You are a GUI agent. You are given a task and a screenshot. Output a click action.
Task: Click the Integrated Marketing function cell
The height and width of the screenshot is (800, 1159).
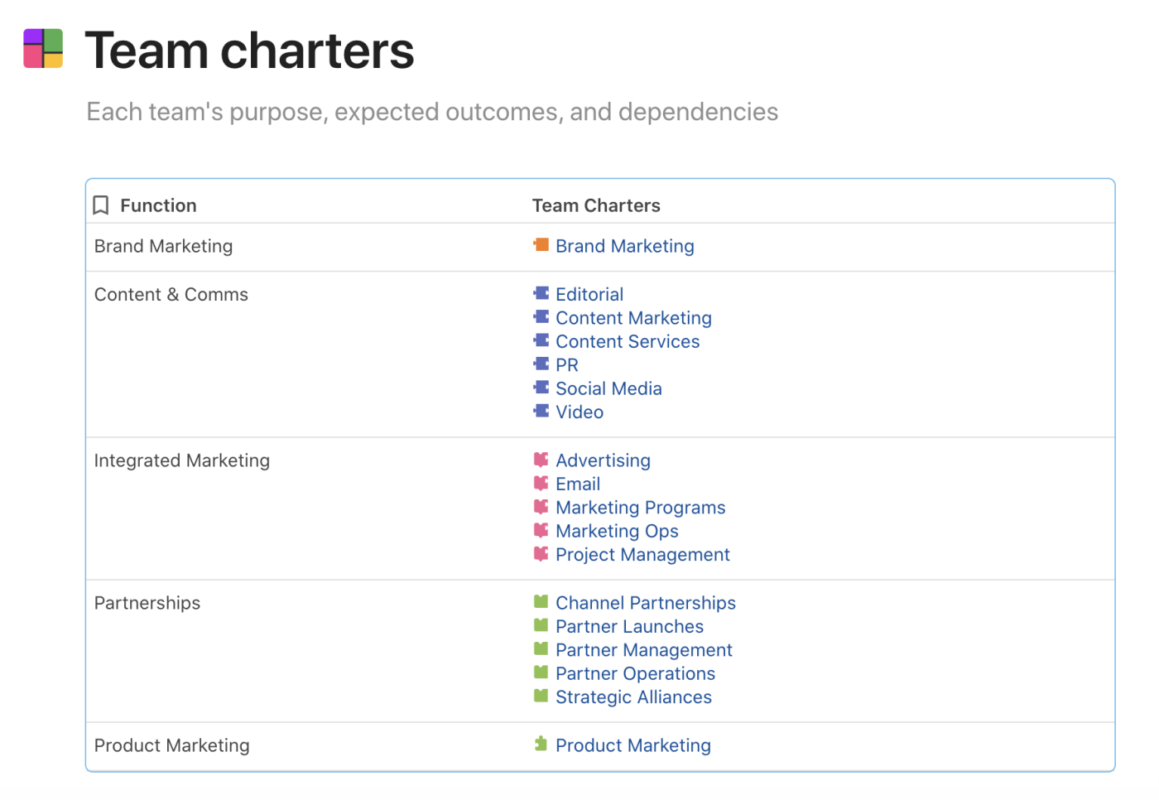[x=182, y=461]
